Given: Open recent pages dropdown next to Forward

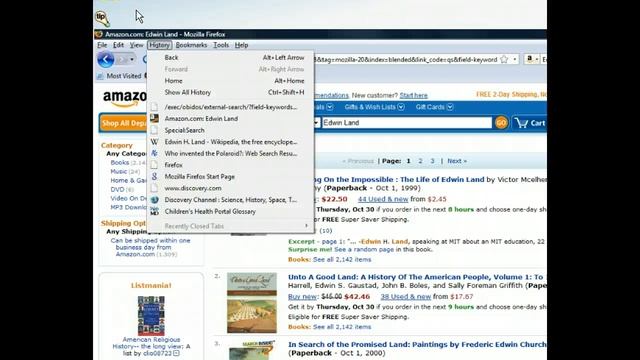Looking at the screenshot, I should [132, 60].
